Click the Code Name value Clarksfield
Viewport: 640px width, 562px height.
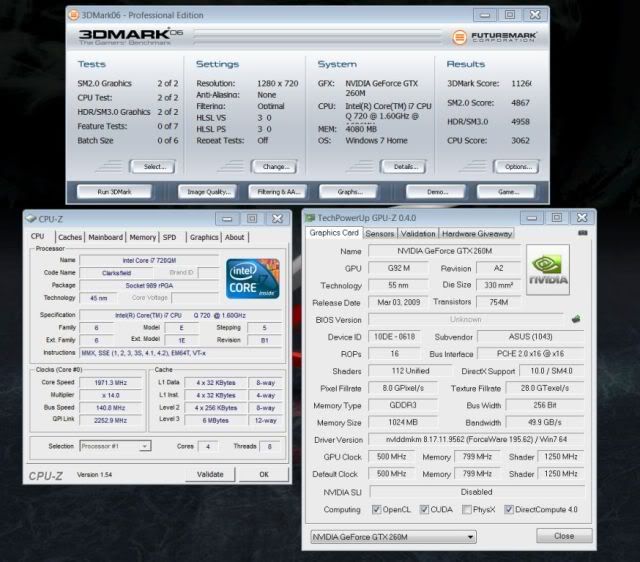click(116, 273)
